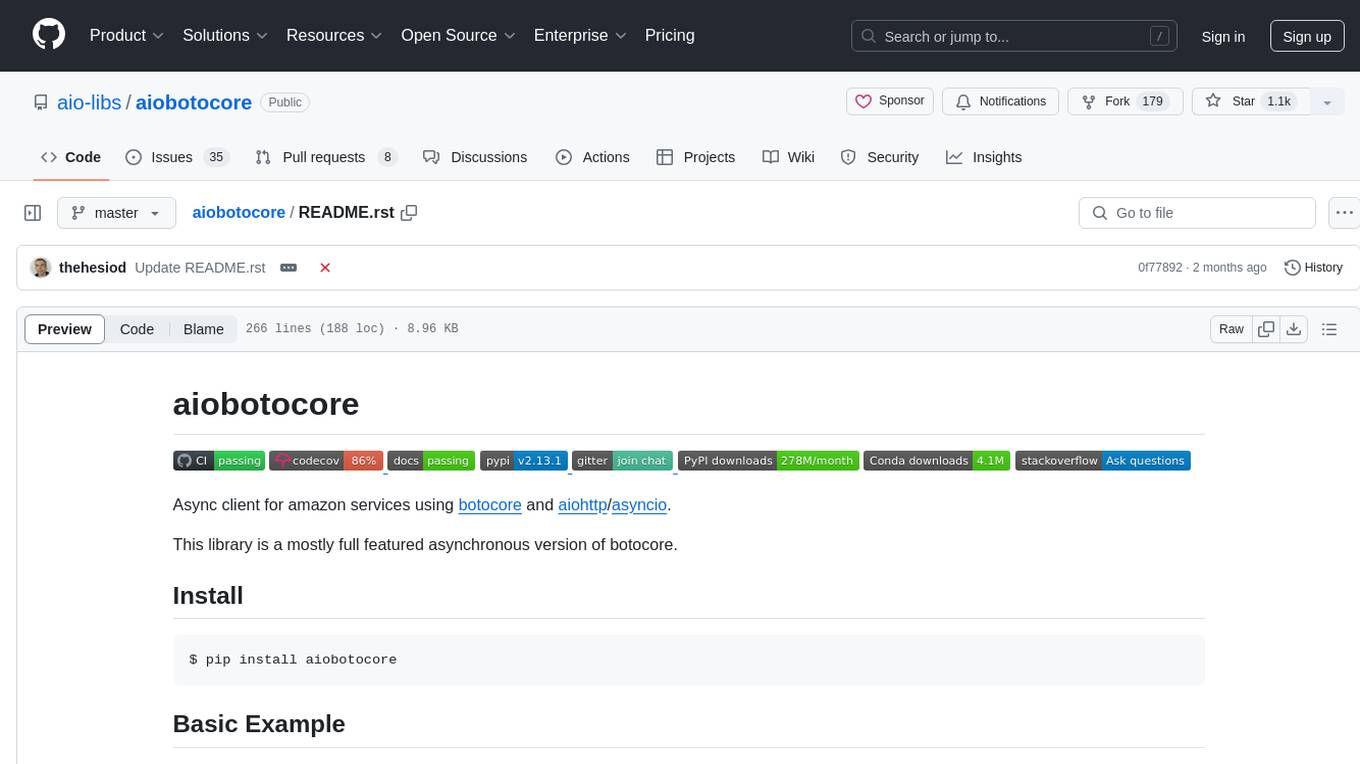1360x764 pixels.
Task: Open the Enterprise dropdown
Action: click(580, 35)
